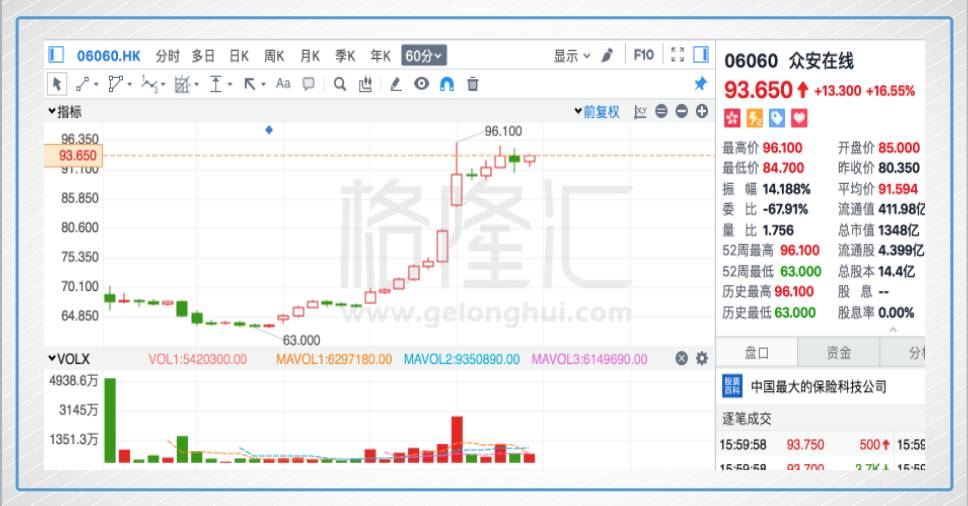The width and height of the screenshot is (968, 506).
Task: Select the trend line drawing tool
Action: (x=83, y=84)
